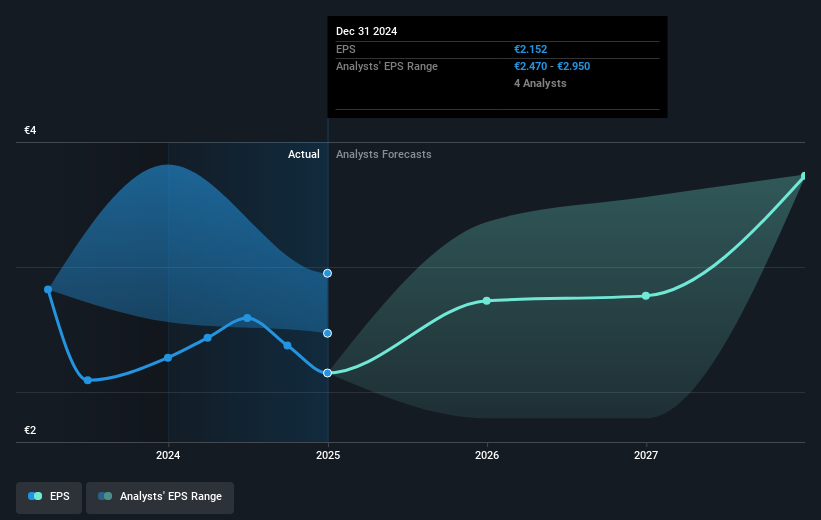The width and height of the screenshot is (821, 520).
Task: Select the lower analyst range marker at 2025
Action: [327, 333]
